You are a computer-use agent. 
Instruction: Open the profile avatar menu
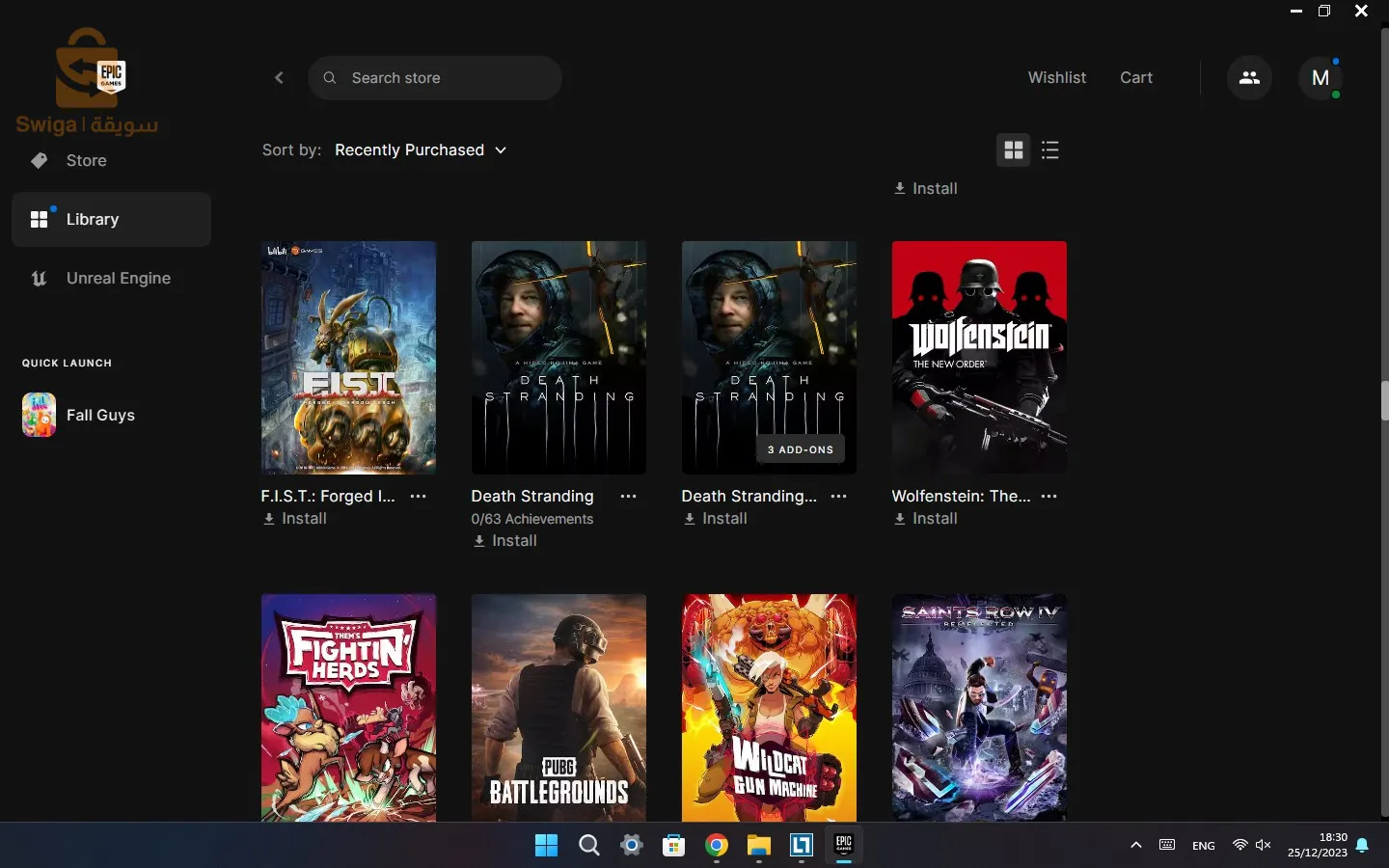[1321, 78]
